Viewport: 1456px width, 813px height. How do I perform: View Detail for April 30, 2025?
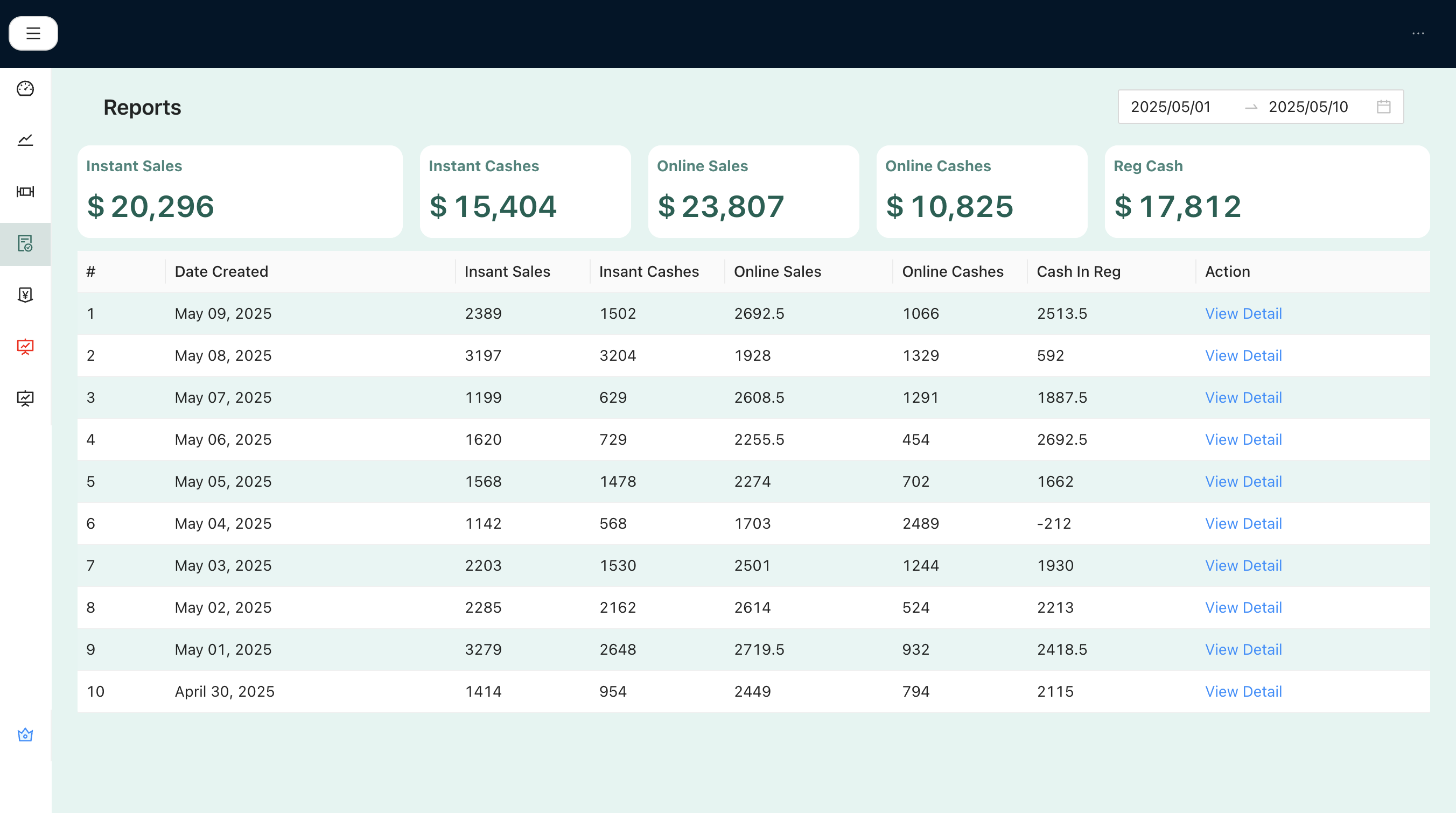(x=1243, y=691)
